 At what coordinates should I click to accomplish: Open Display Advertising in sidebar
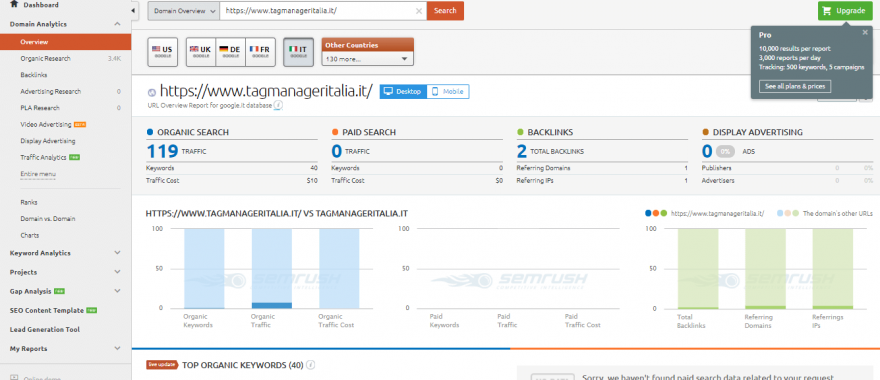click(x=48, y=141)
